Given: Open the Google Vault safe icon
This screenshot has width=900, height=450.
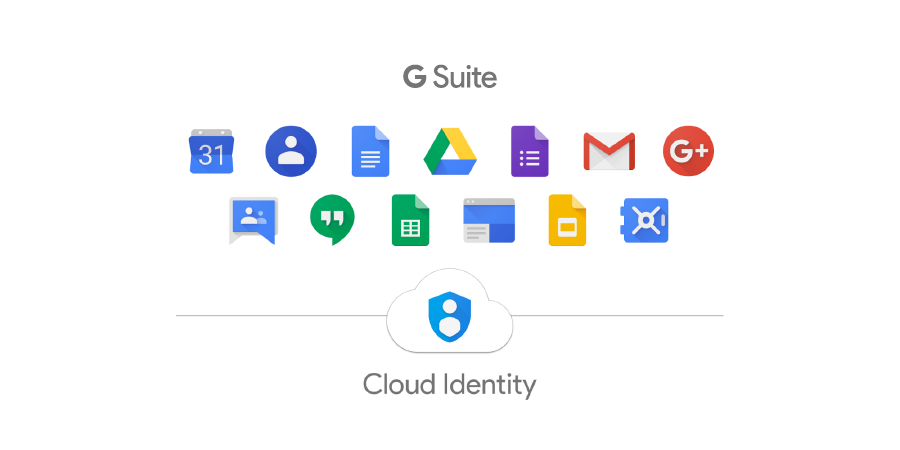Looking at the screenshot, I should [x=646, y=220].
